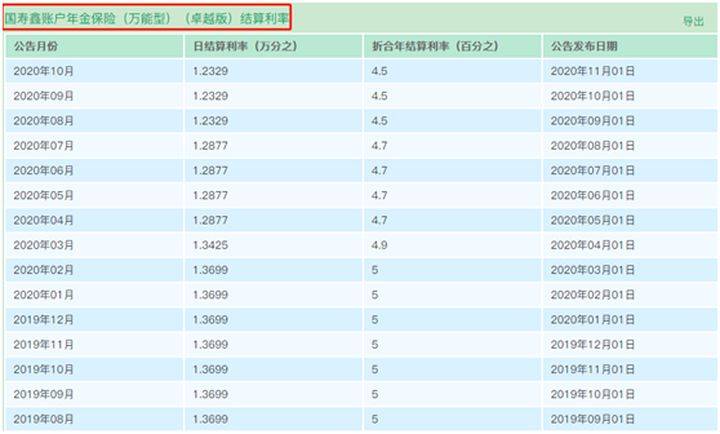Click annual rate 4.7 in 2020年04月 row

[379, 220]
